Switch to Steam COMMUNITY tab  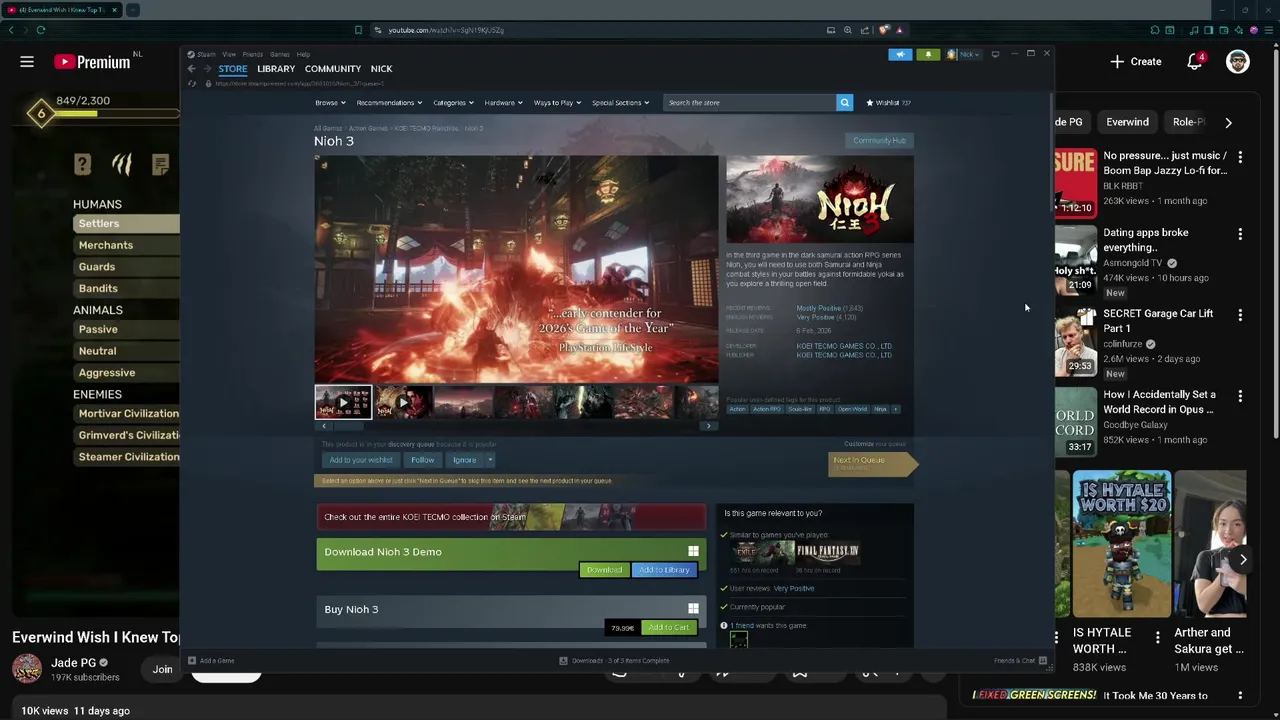click(333, 69)
